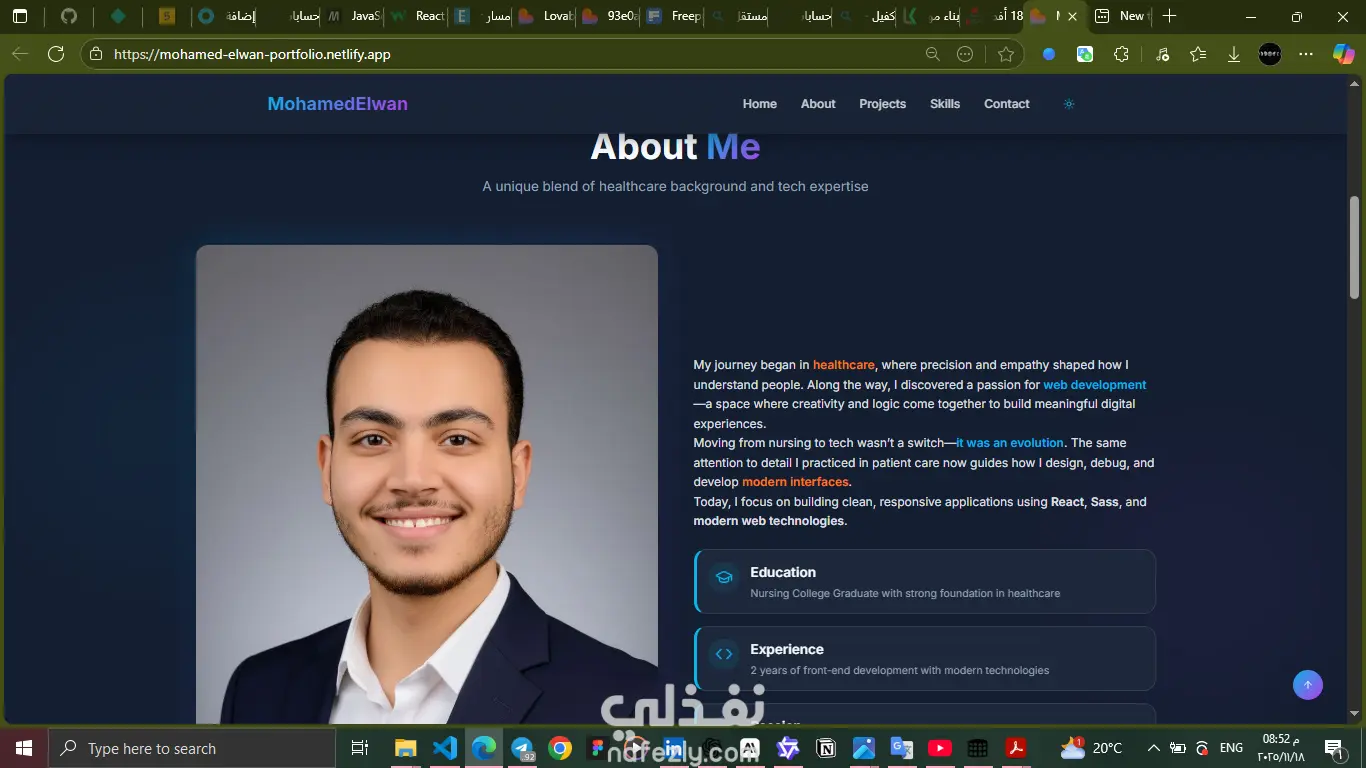Click the profile portrait photo

[x=427, y=484]
